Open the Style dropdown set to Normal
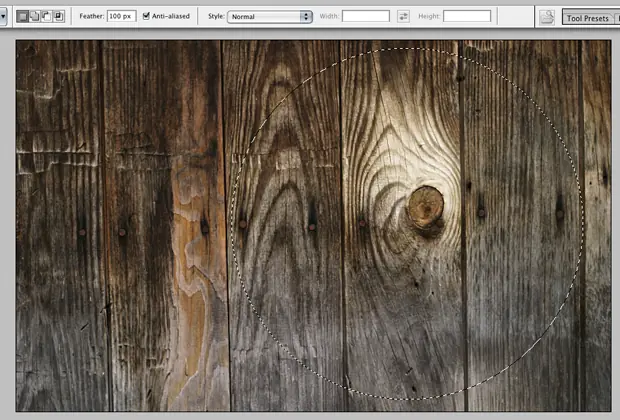Viewport: 620px width, 420px height. point(270,16)
